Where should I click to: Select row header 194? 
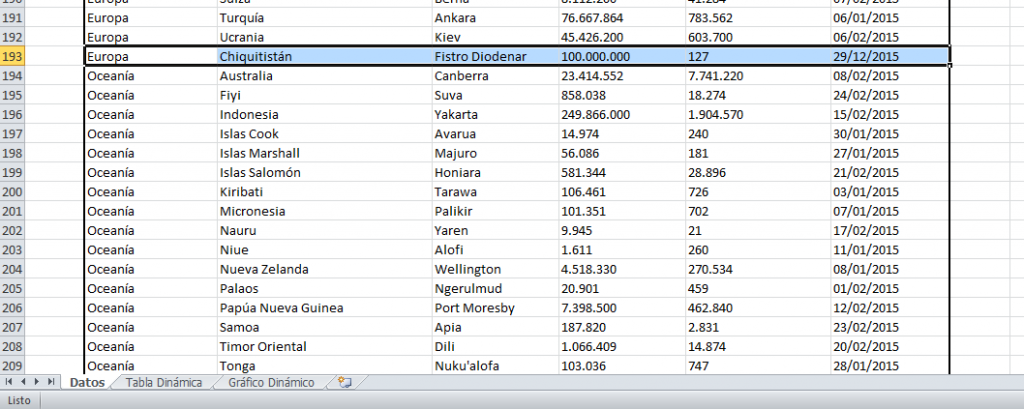tap(12, 76)
